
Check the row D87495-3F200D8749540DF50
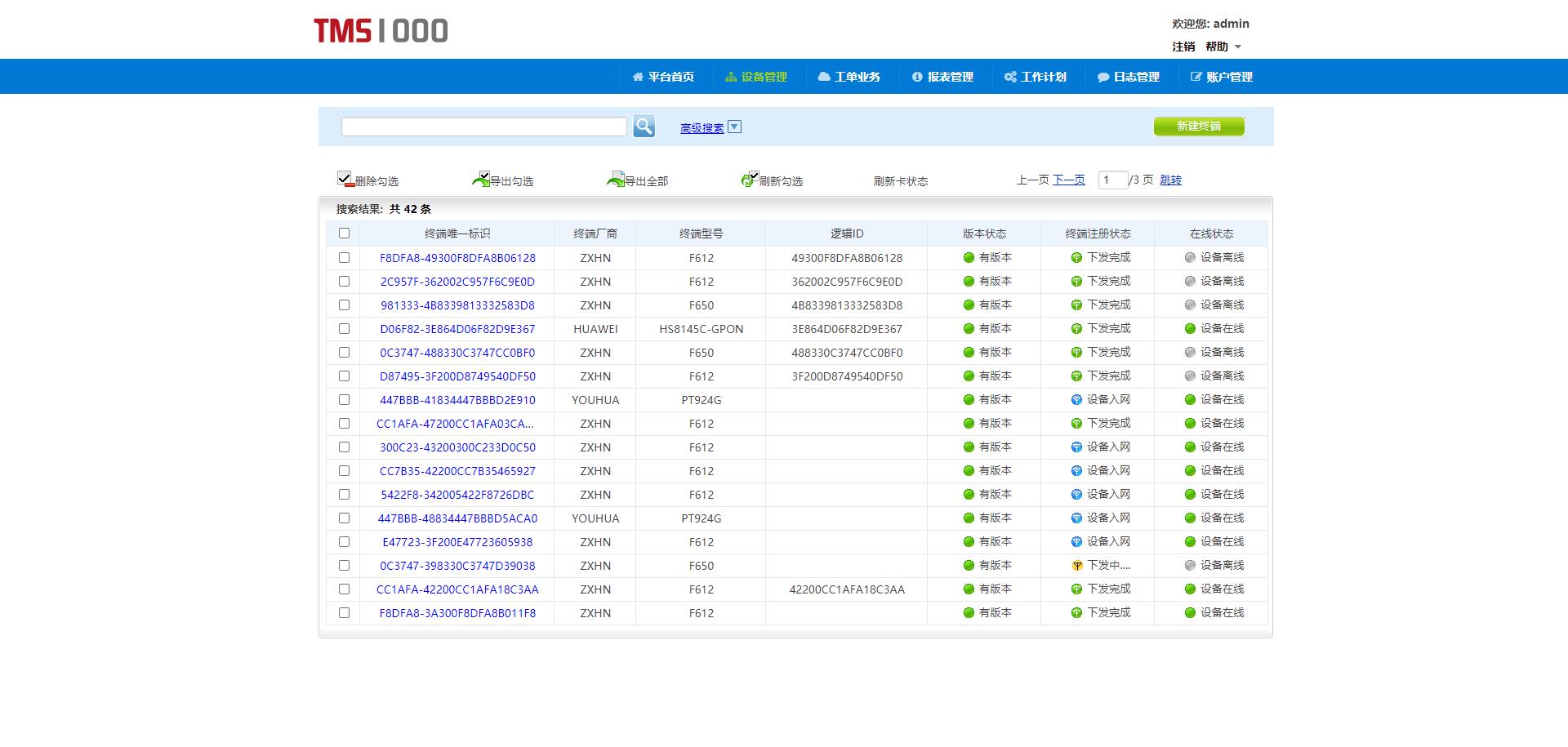[344, 376]
